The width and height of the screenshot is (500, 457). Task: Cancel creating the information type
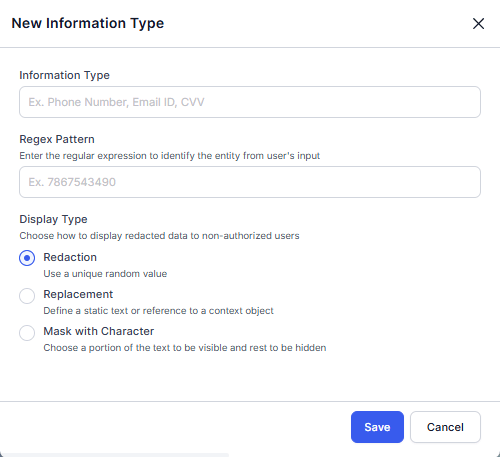click(445, 427)
